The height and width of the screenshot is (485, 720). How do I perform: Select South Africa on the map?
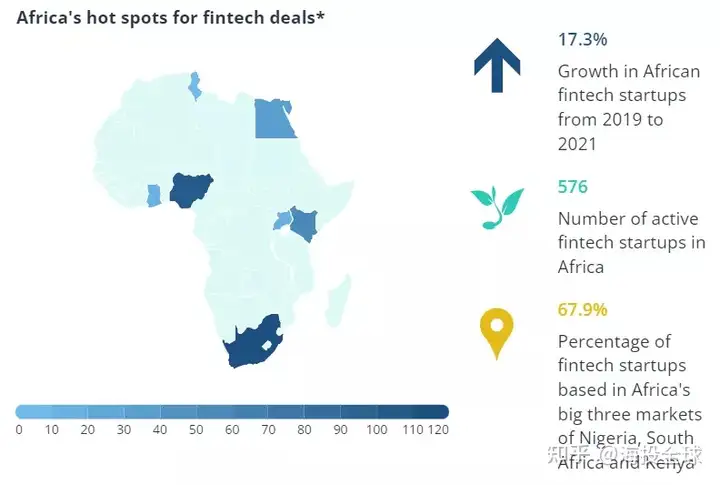pos(251,344)
